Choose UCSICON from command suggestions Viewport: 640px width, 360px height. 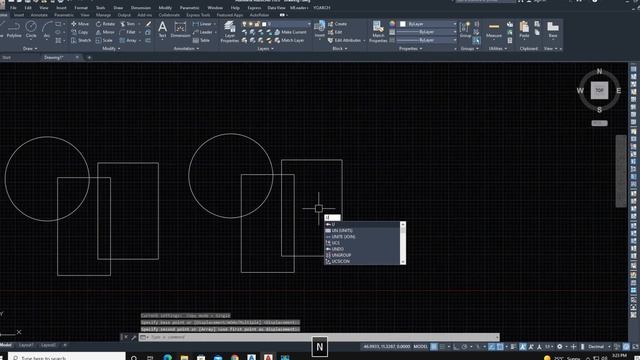[362, 261]
